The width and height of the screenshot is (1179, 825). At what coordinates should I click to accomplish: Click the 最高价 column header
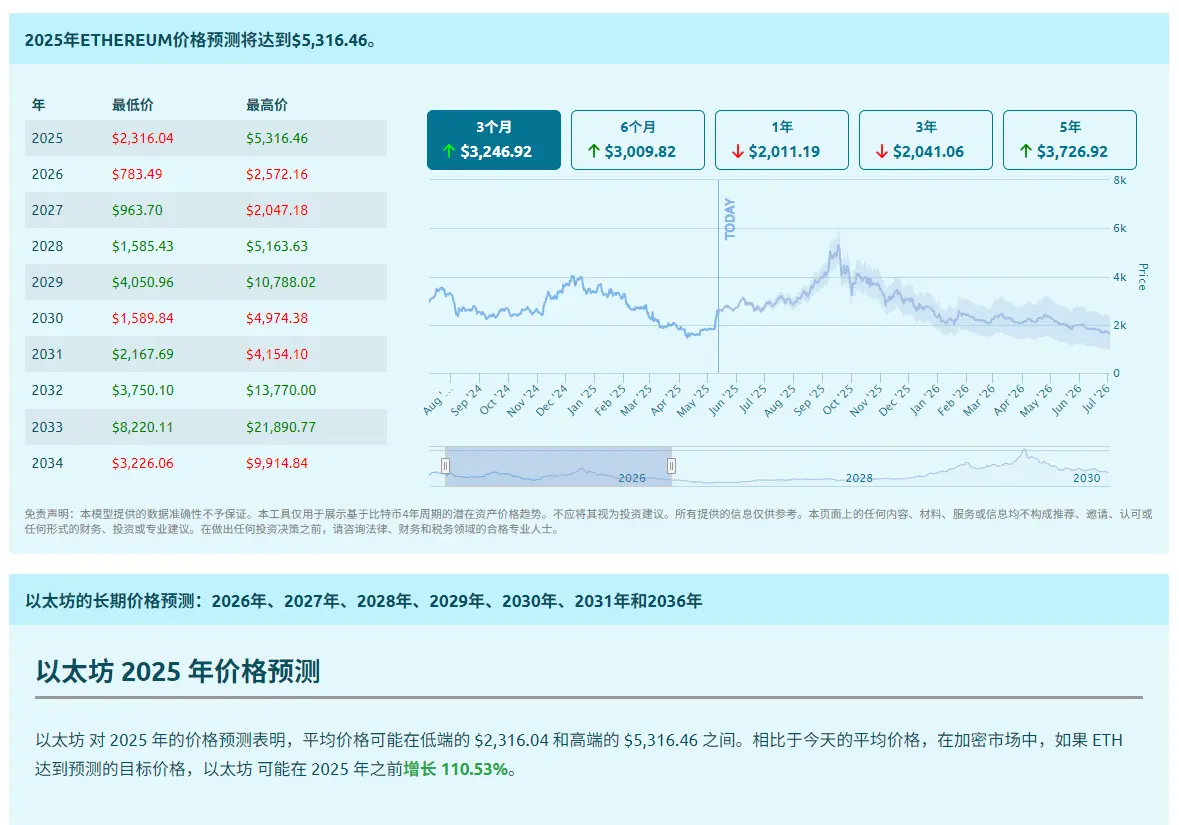(x=267, y=105)
